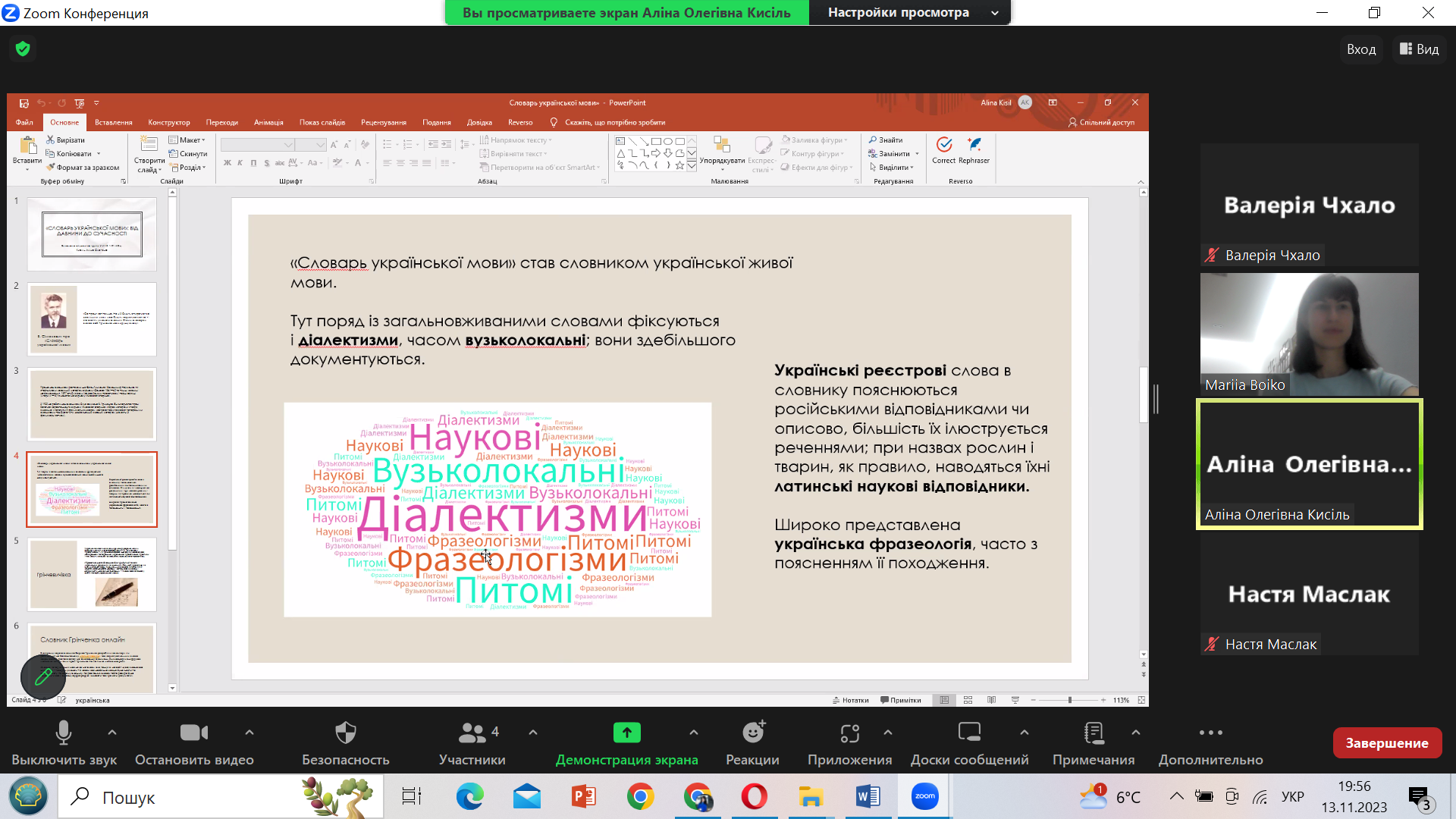Open the Безопасность security menu
This screenshot has width=1456, height=819.
[346, 733]
